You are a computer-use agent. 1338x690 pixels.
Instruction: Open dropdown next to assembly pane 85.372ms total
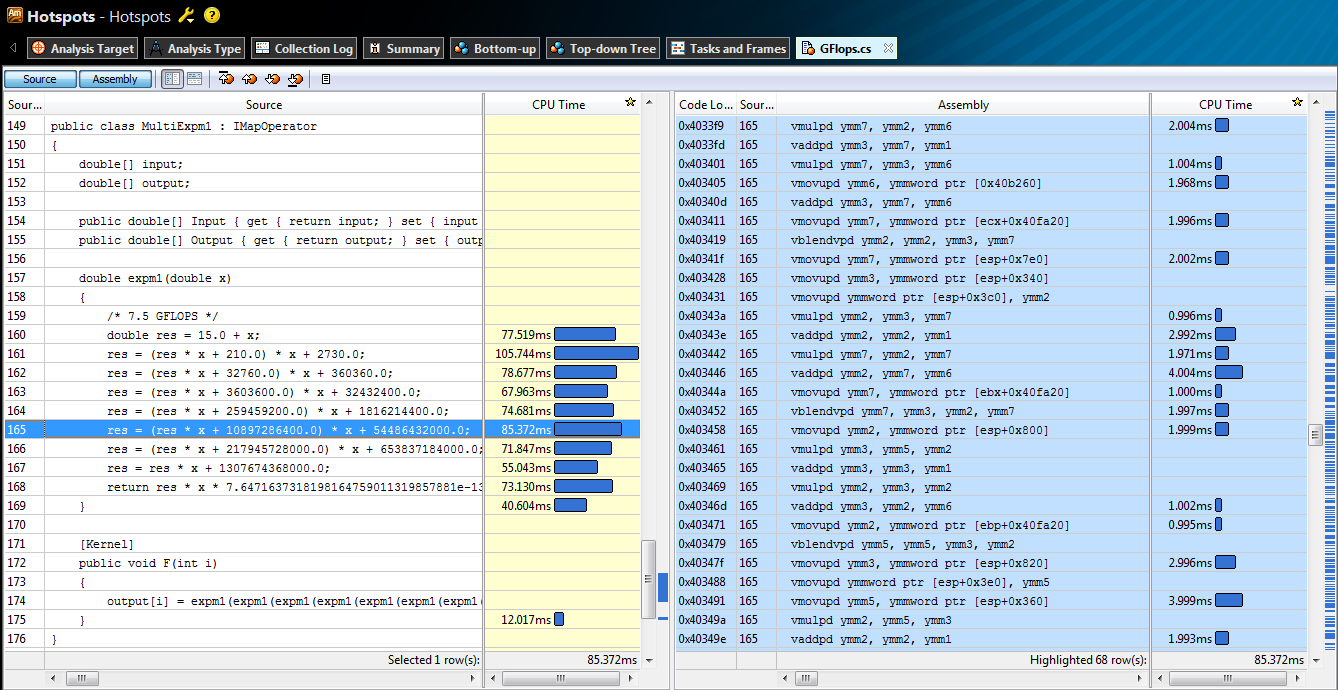pyautogui.click(x=1316, y=660)
